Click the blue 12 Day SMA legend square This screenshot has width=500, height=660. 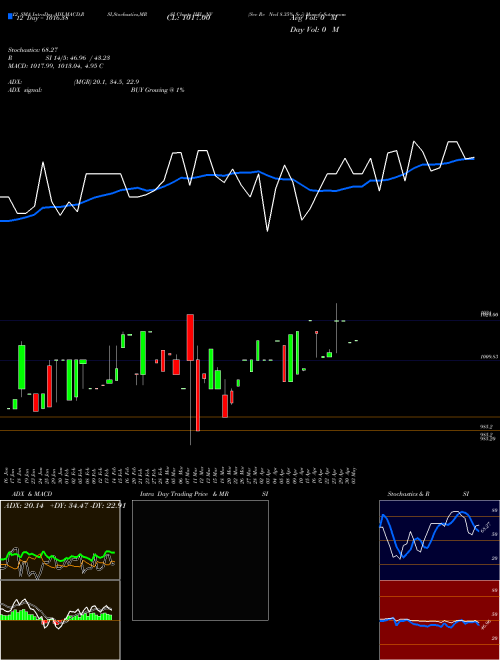(10, 16)
